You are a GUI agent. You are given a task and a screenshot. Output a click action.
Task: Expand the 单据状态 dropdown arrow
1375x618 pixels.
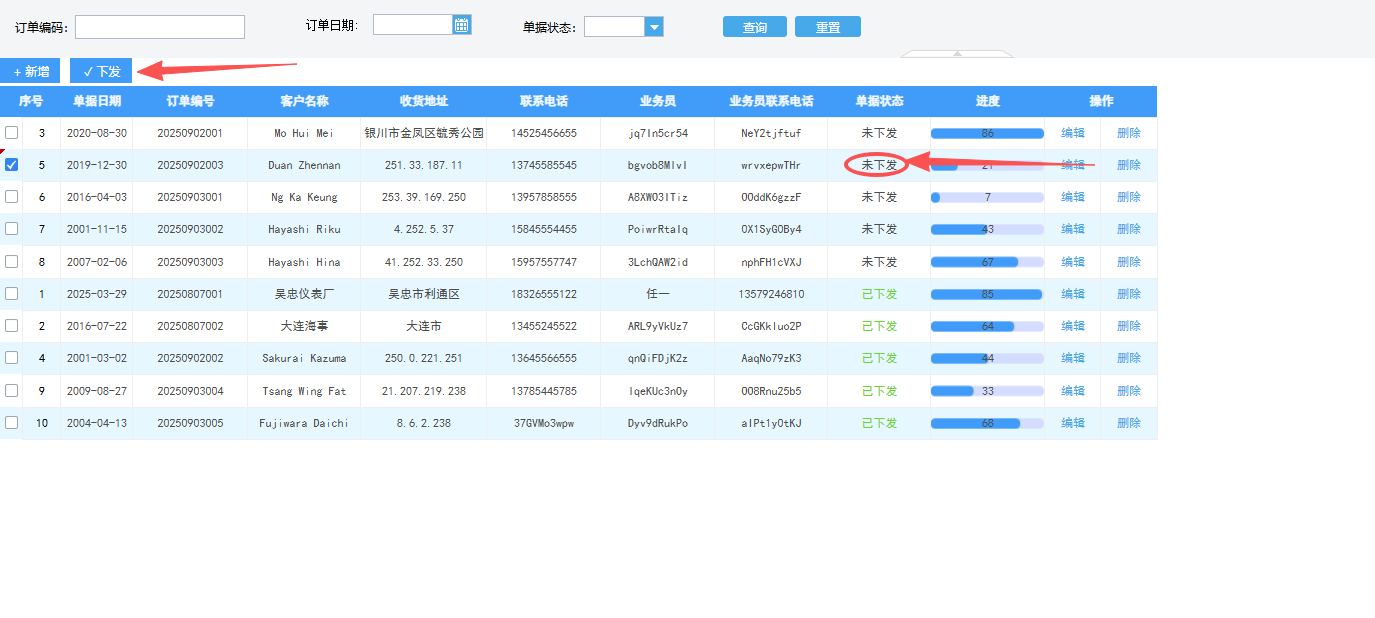654,27
